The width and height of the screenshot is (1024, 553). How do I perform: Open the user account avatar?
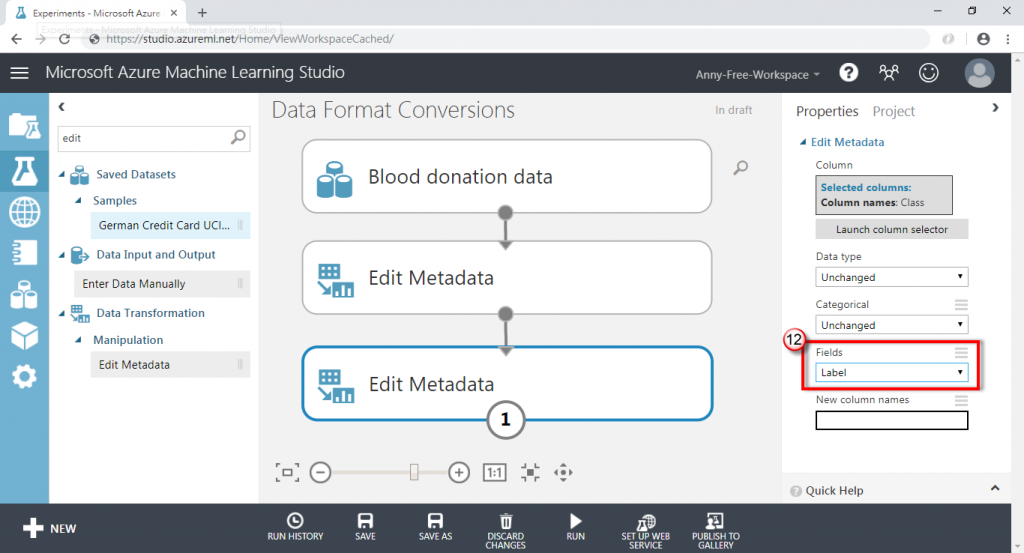[x=980, y=72]
